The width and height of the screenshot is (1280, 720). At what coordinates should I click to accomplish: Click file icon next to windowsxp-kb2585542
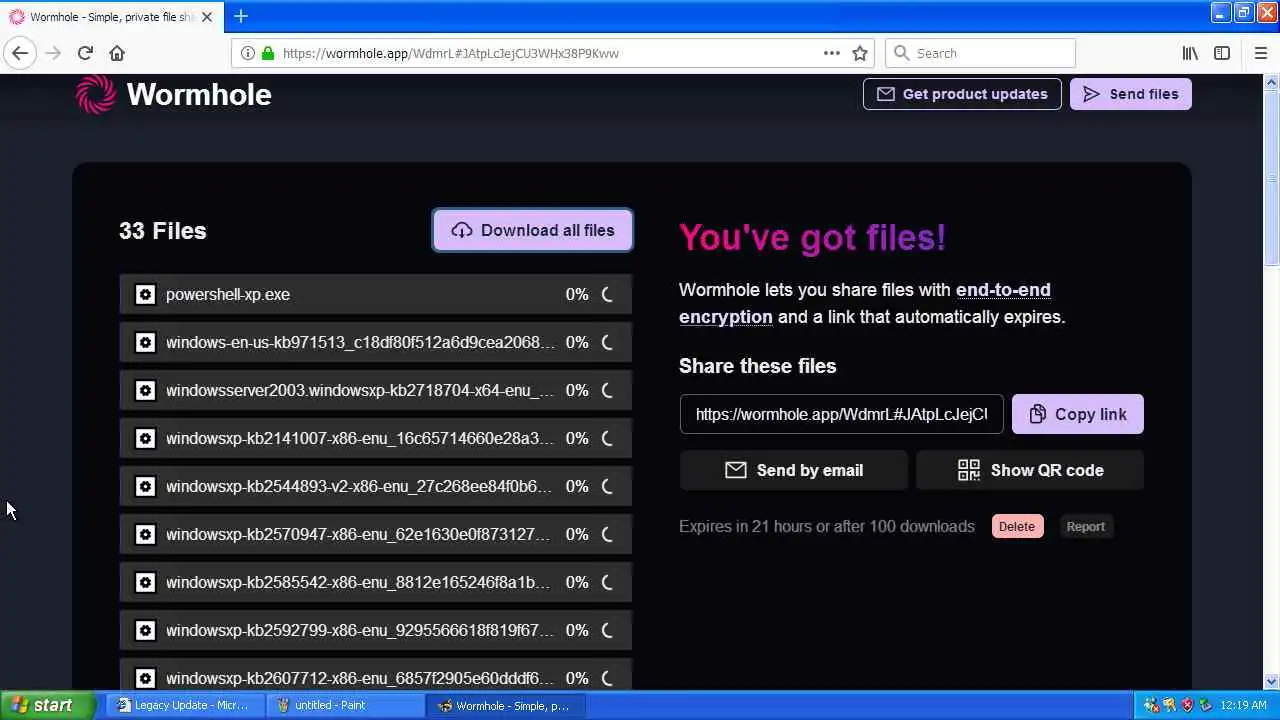click(145, 582)
